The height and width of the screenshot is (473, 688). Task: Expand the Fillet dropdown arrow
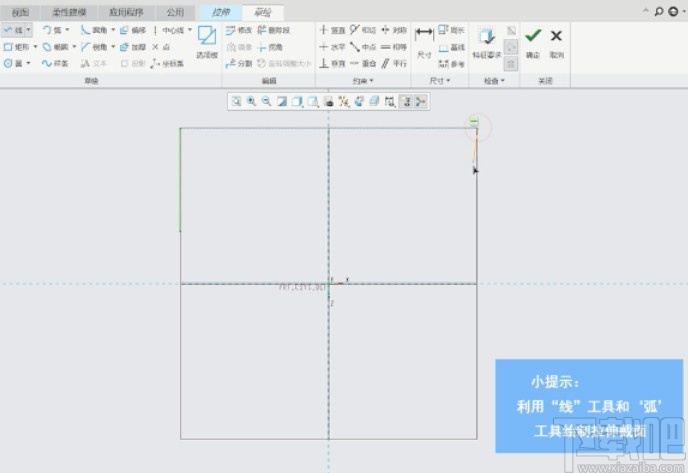pos(113,30)
